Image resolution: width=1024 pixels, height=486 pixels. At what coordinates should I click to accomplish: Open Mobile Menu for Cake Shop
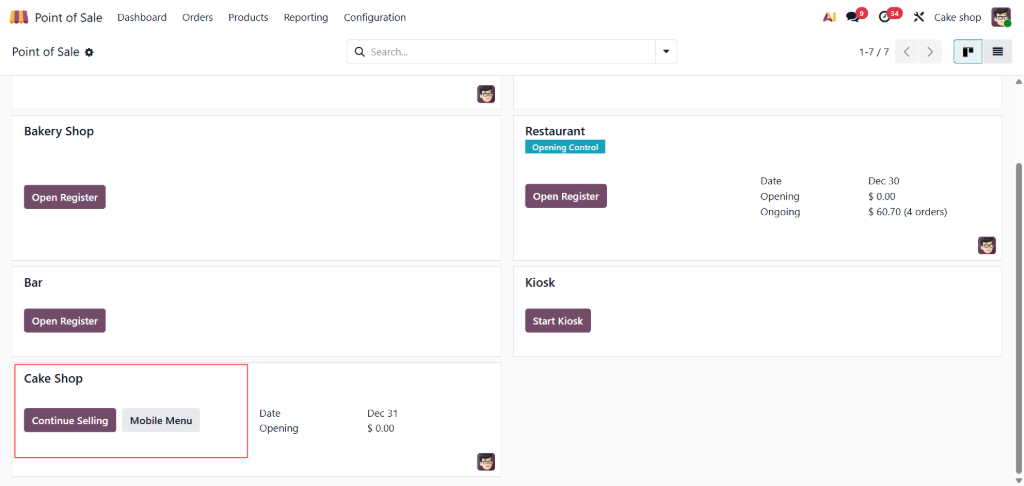click(161, 421)
